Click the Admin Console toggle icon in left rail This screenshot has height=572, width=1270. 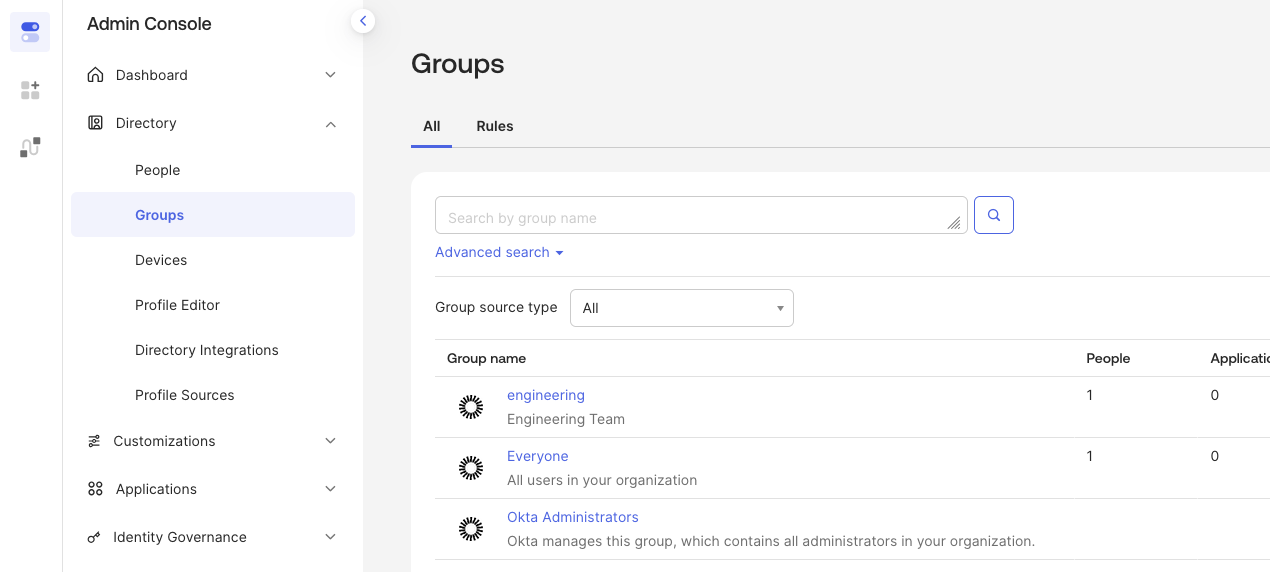click(30, 32)
